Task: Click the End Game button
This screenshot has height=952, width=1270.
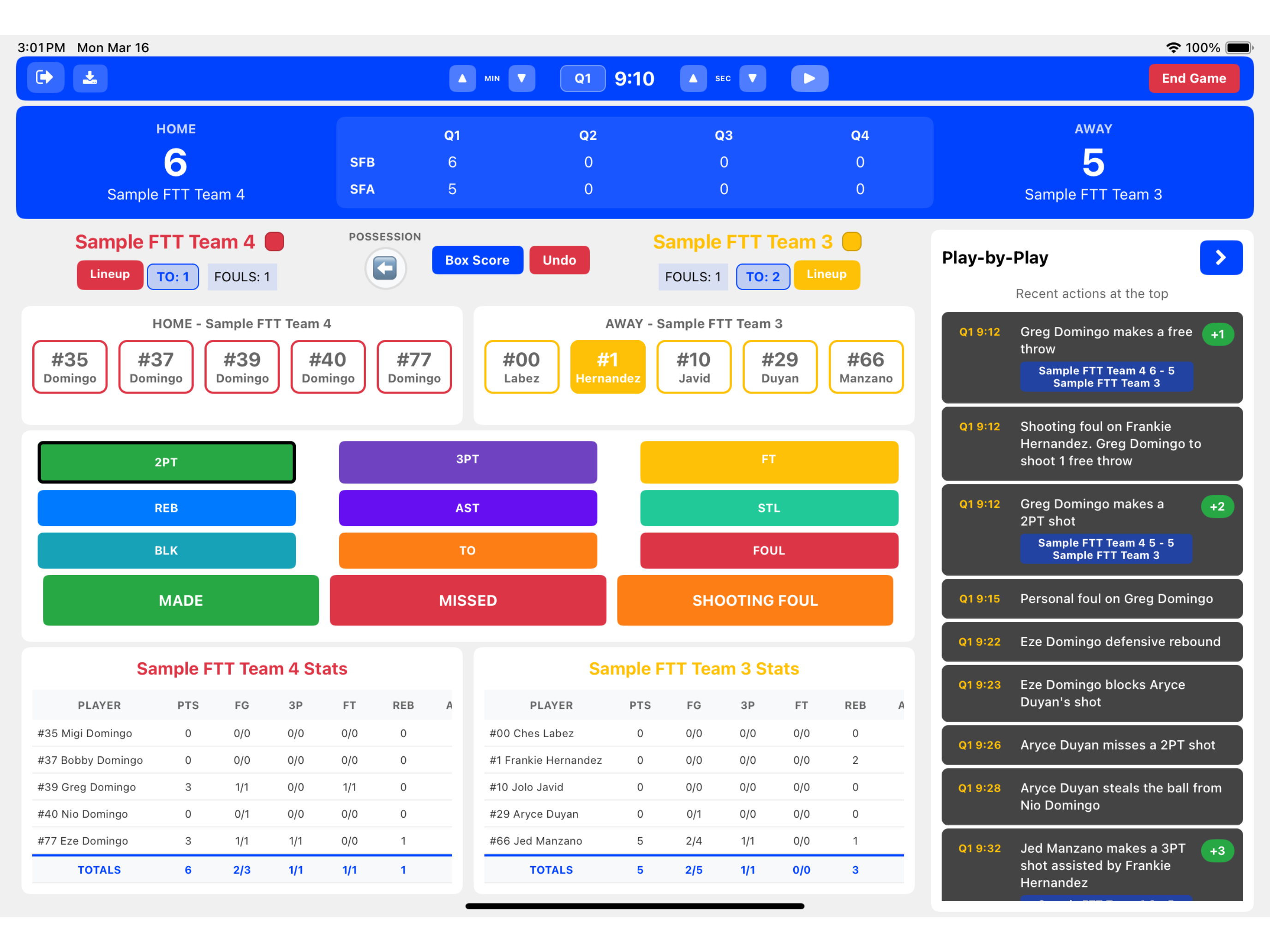Action: coord(1194,78)
